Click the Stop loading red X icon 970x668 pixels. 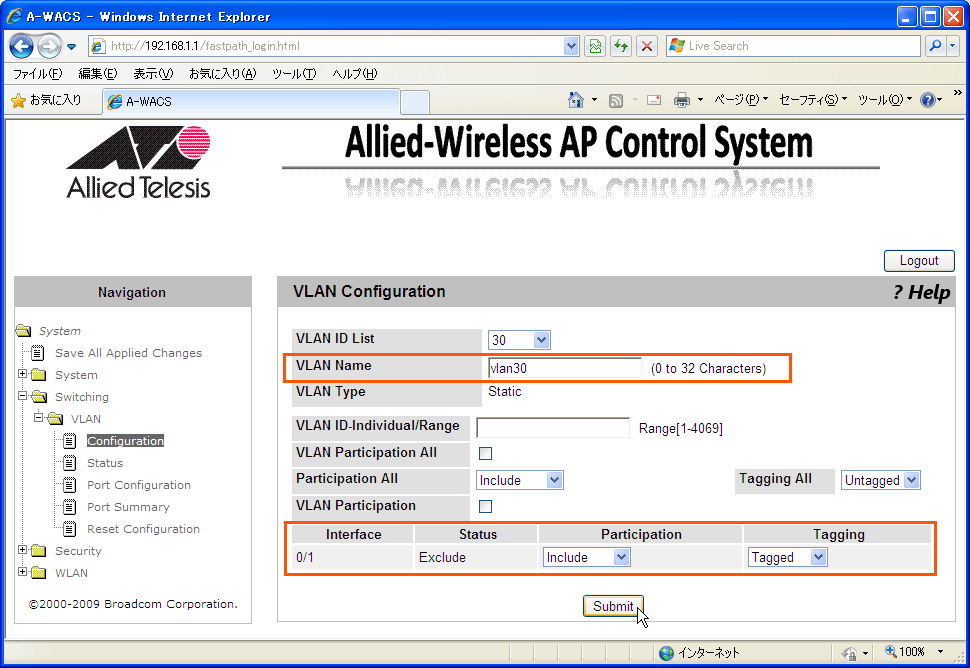click(647, 46)
